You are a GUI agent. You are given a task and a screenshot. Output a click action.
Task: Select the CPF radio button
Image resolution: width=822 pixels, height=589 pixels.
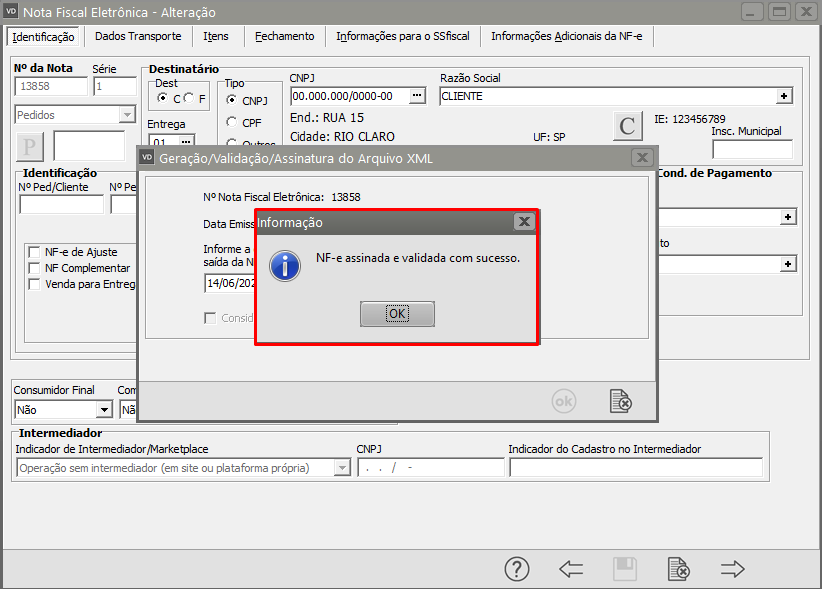pos(232,123)
